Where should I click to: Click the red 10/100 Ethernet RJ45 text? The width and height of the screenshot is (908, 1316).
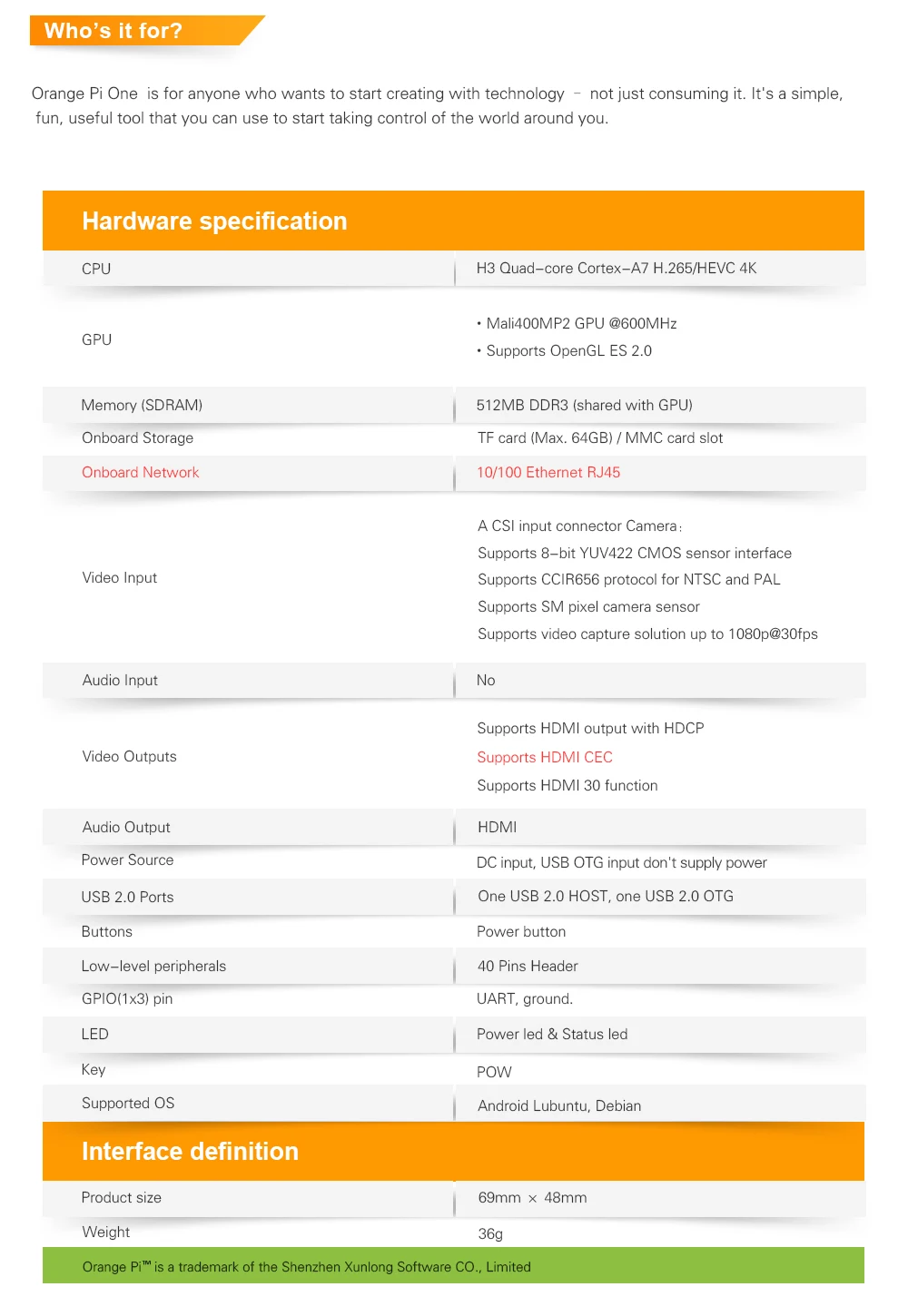pyautogui.click(x=548, y=473)
